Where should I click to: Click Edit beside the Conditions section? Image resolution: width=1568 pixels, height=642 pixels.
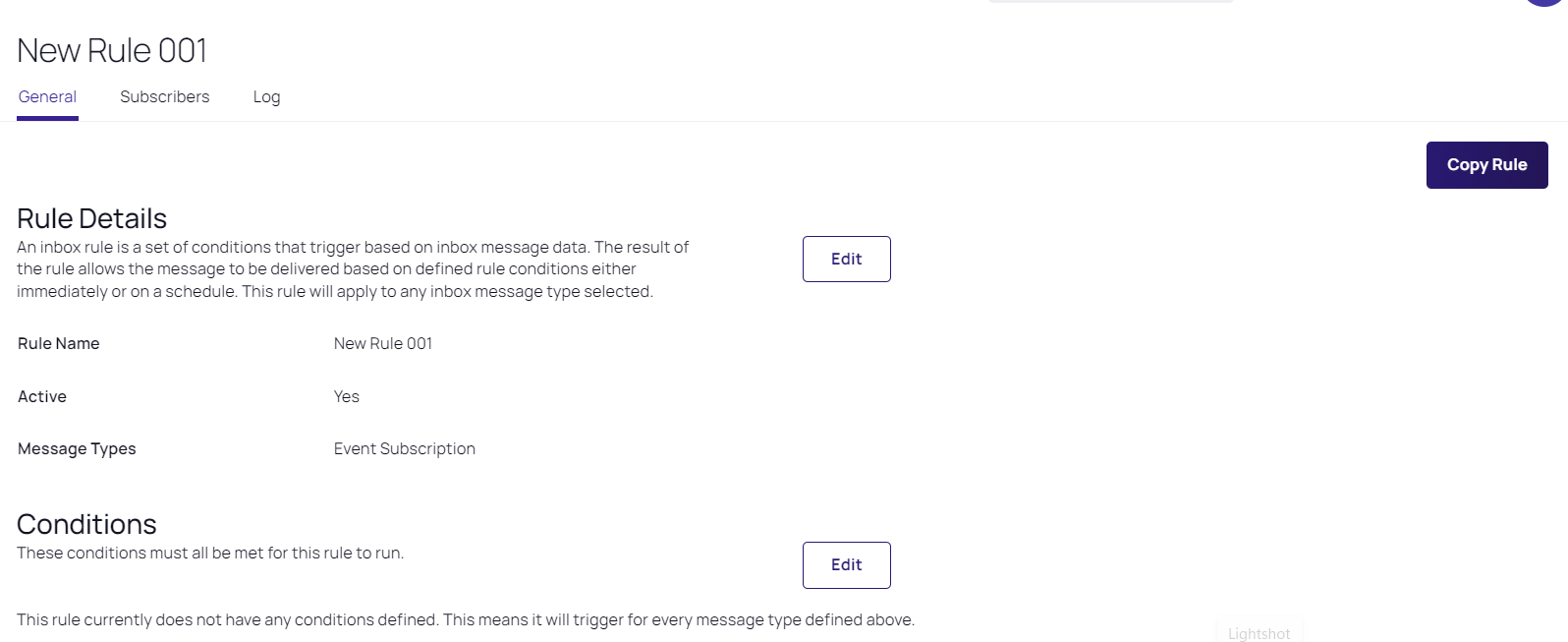(x=846, y=565)
